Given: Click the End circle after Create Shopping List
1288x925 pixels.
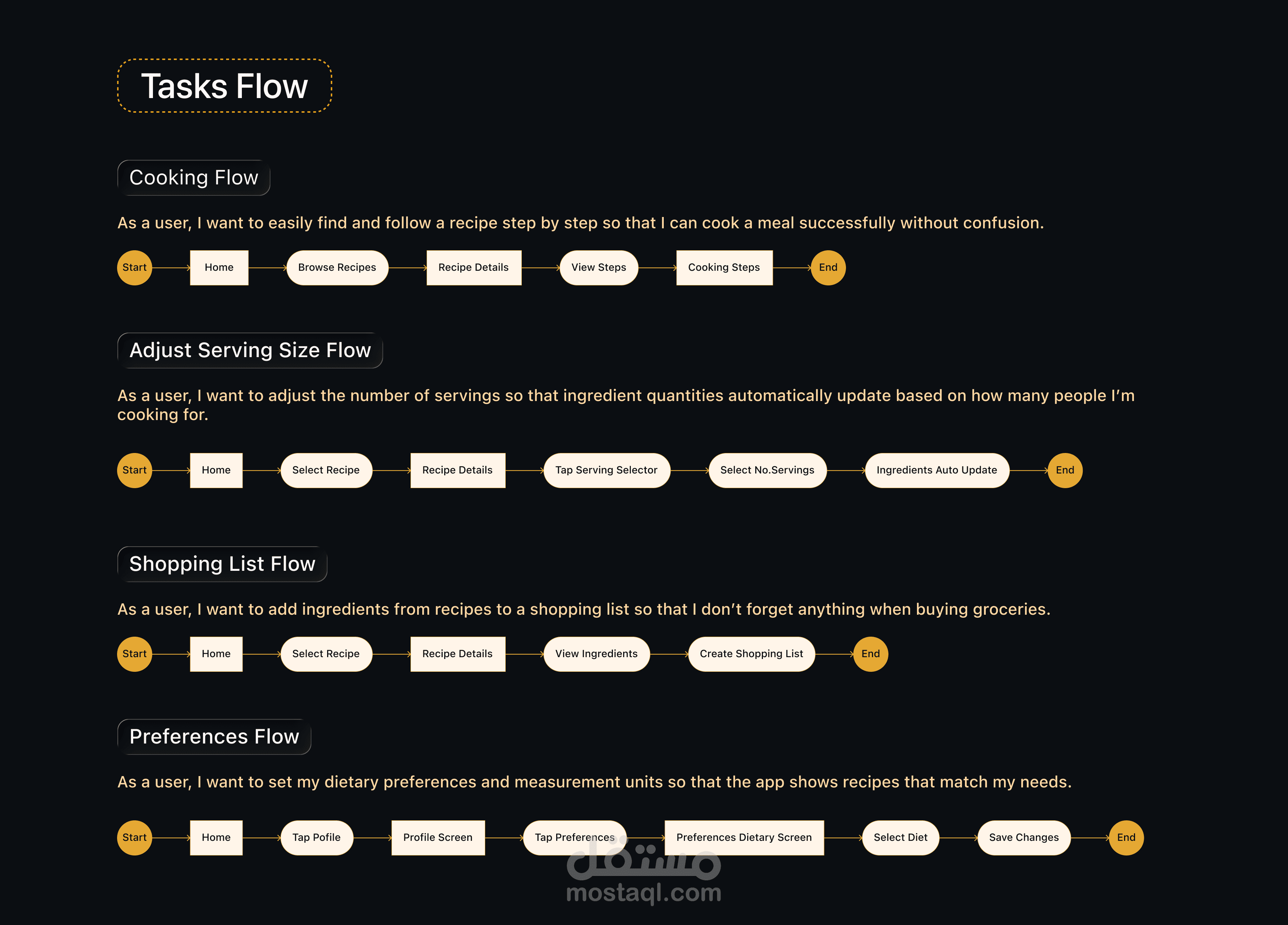Looking at the screenshot, I should tap(870, 654).
